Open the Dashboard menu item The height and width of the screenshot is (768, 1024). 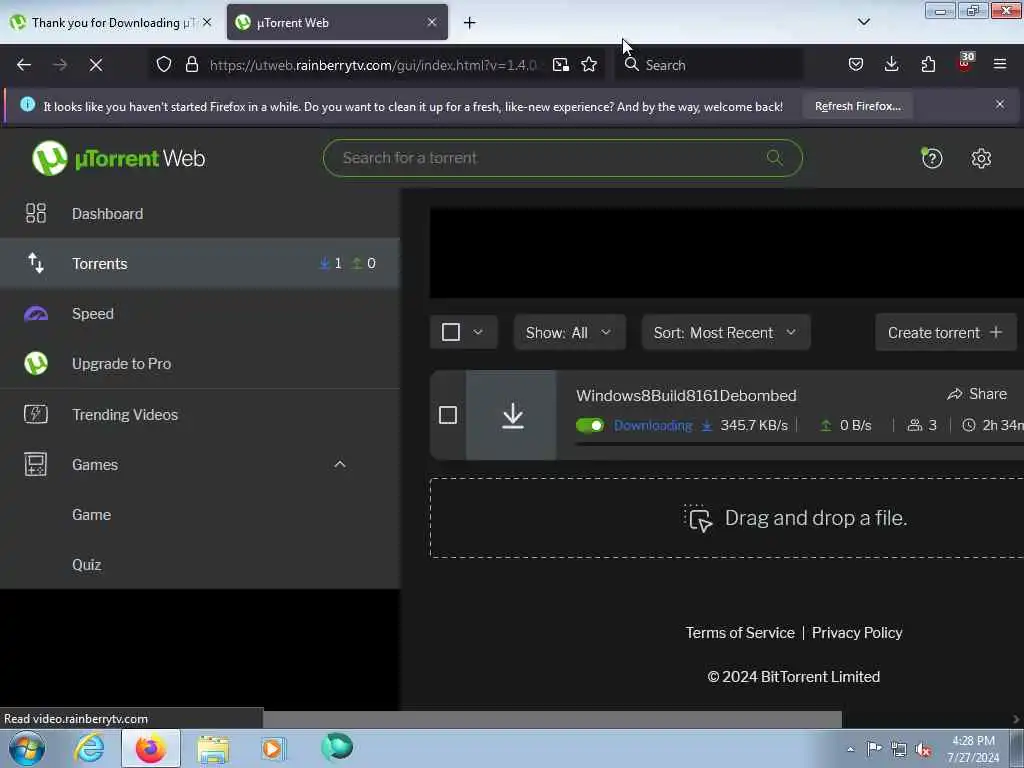200,214
